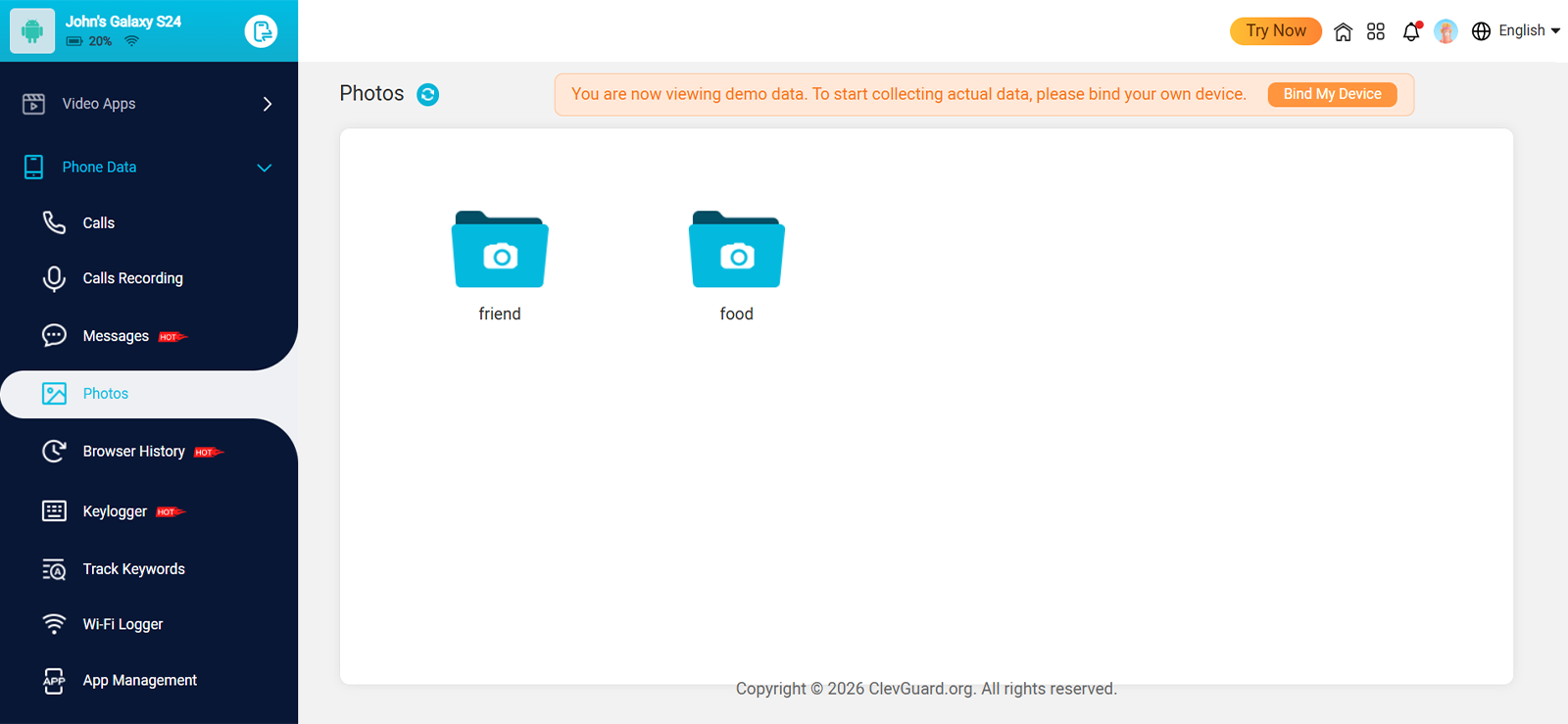This screenshot has height=724, width=1568.
Task: Click the device switch icon beside John's Galaxy S24
Action: [261, 31]
